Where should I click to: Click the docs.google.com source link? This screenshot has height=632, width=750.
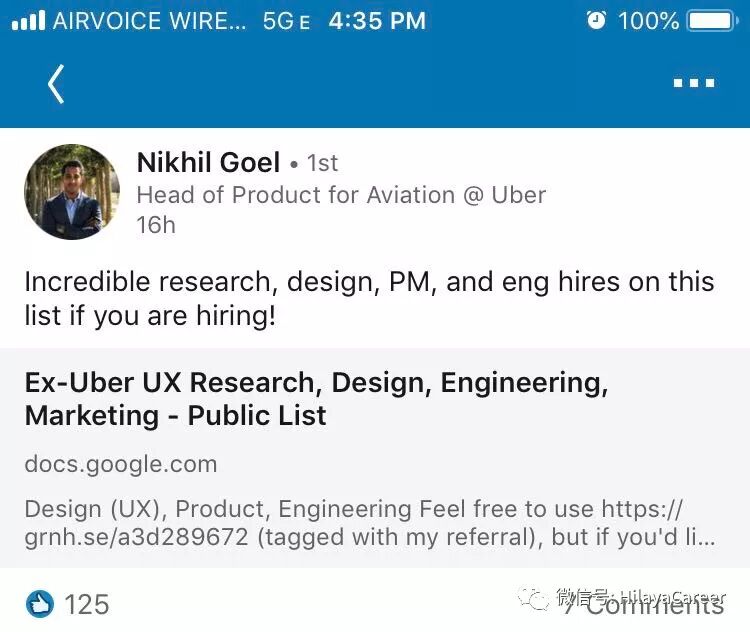click(x=120, y=464)
